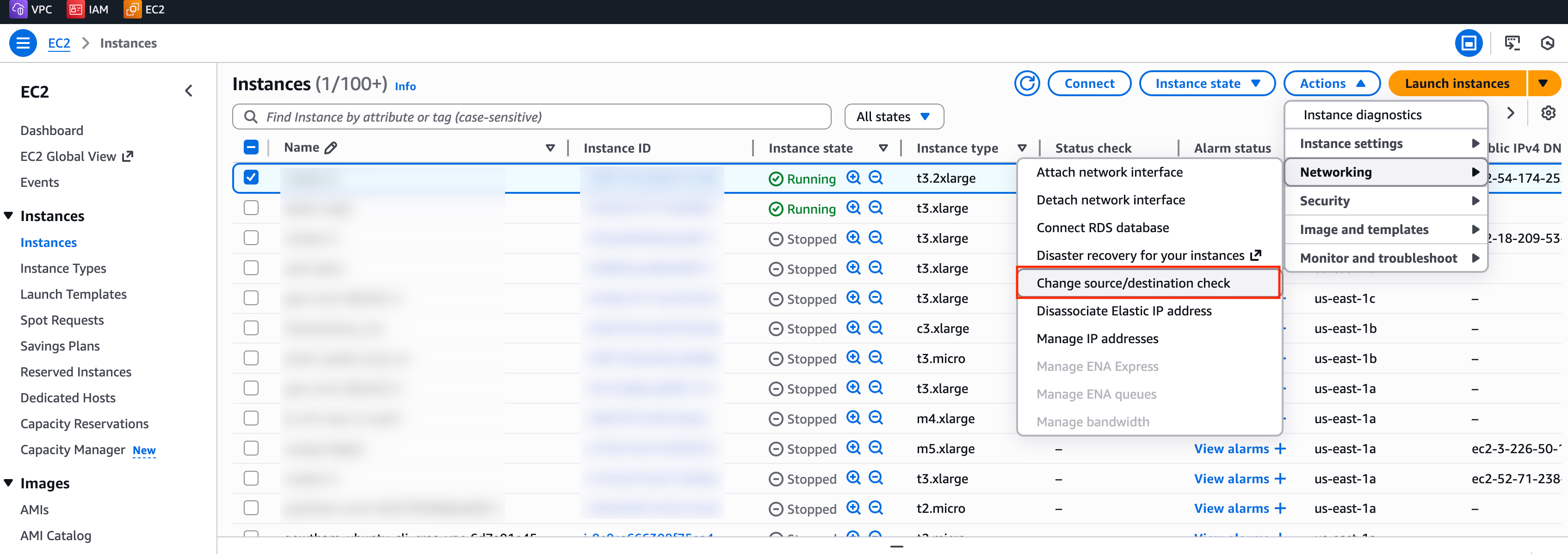
Task: Refresh the instances list
Action: tap(1027, 83)
